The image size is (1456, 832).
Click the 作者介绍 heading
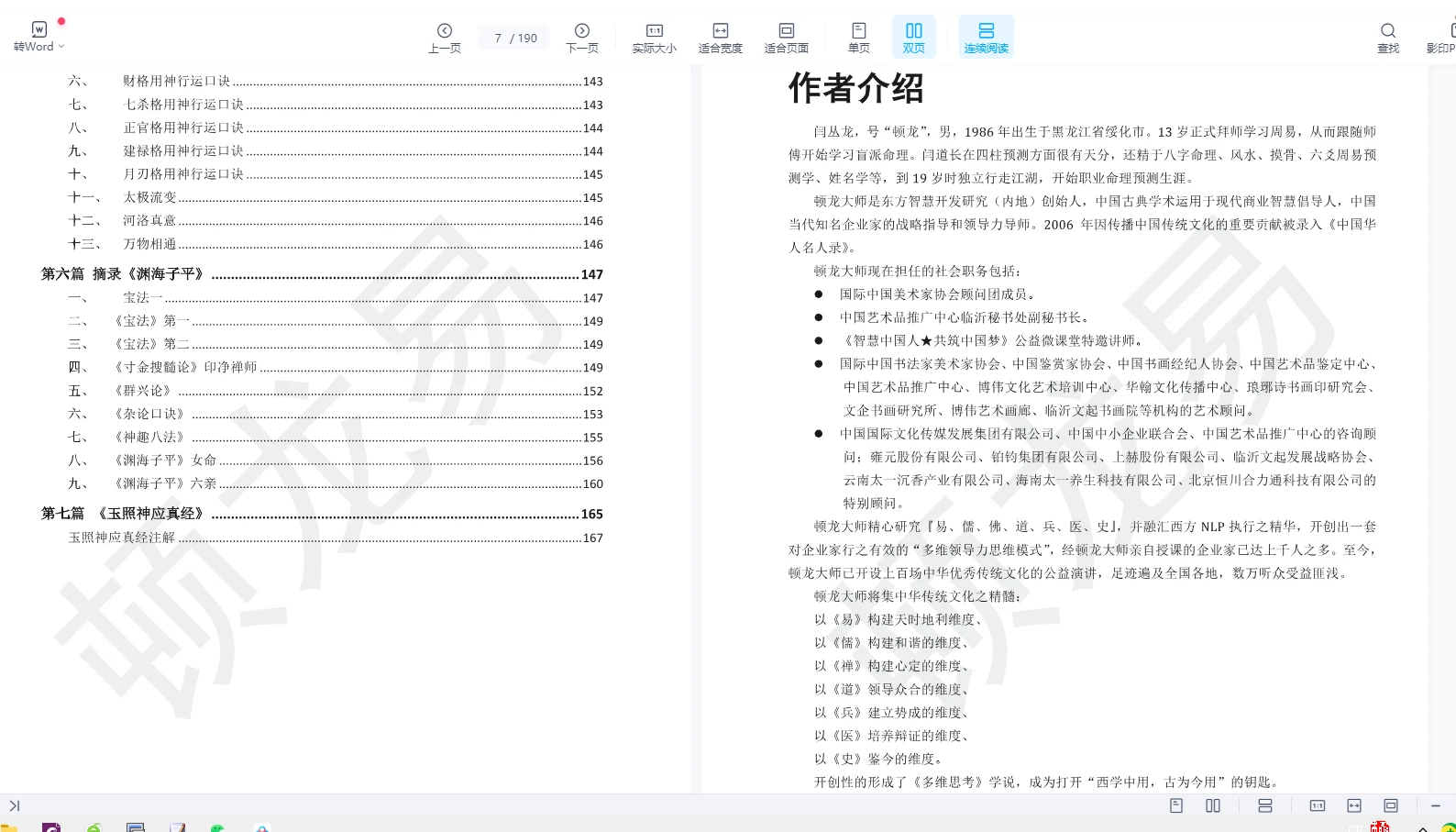[856, 88]
